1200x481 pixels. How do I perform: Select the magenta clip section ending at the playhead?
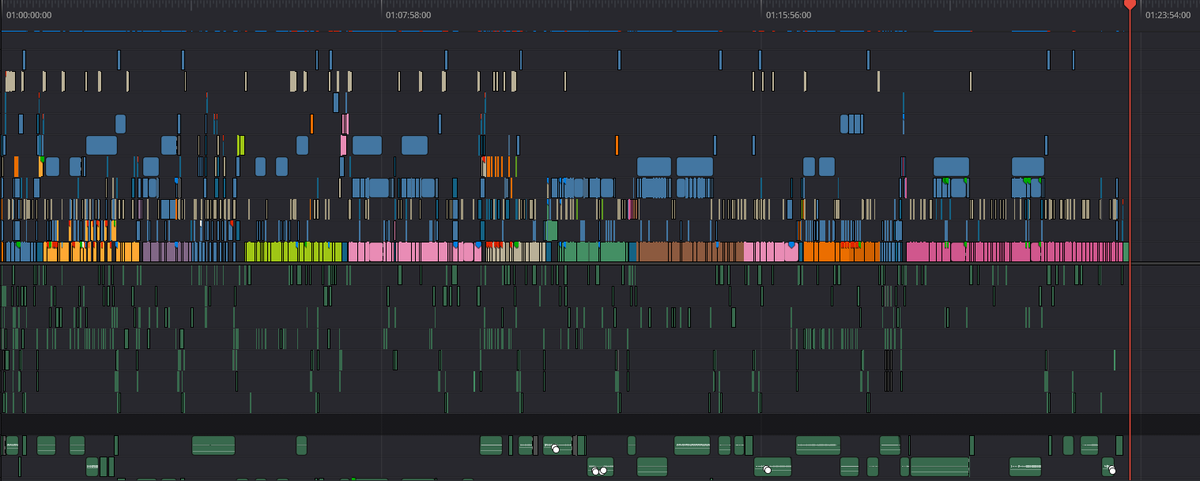(x=1017, y=252)
